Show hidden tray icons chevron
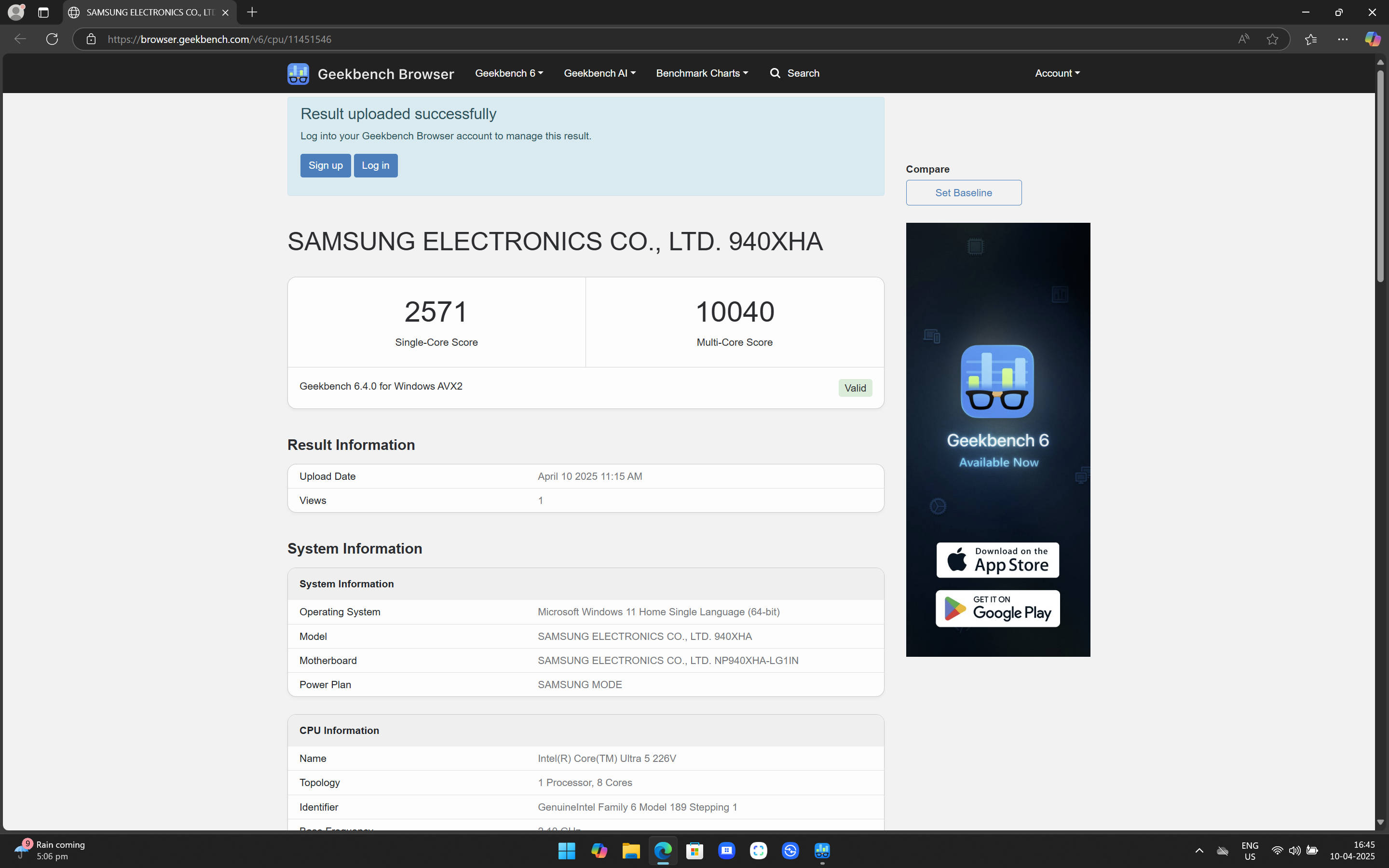The height and width of the screenshot is (868, 1389). click(1199, 850)
